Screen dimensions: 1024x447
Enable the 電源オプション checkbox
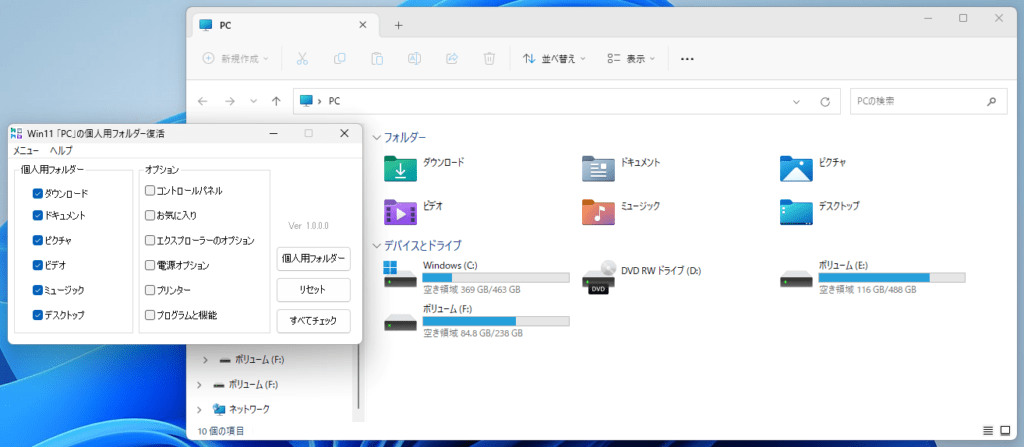coord(150,265)
